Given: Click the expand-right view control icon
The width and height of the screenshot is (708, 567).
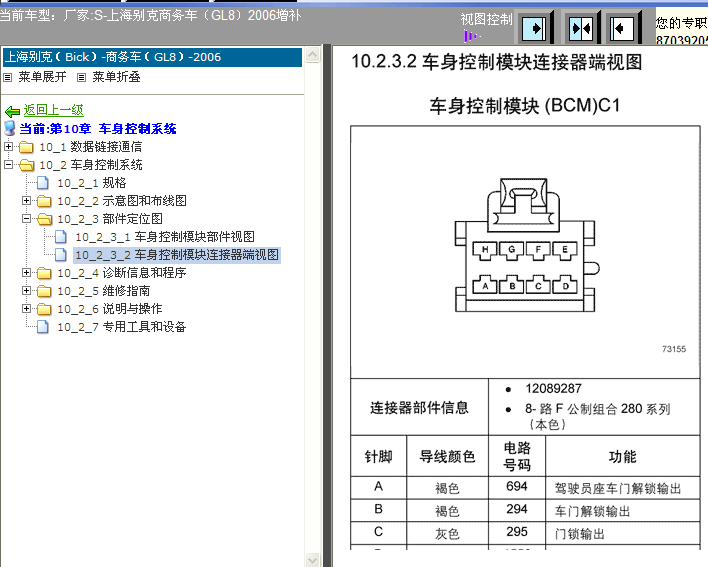Looking at the screenshot, I should pyautogui.click(x=534, y=28).
